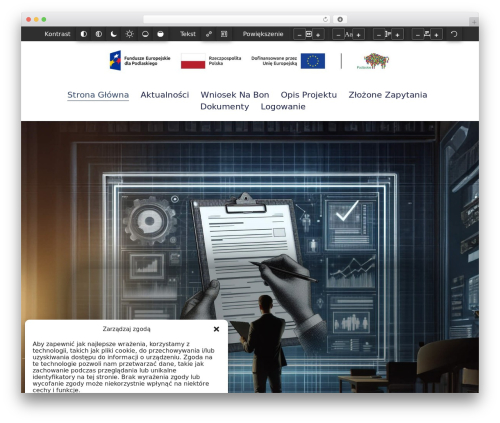Increase font size plus button
Image resolution: width=500 pixels, height=423 pixels.
(x=358, y=34)
